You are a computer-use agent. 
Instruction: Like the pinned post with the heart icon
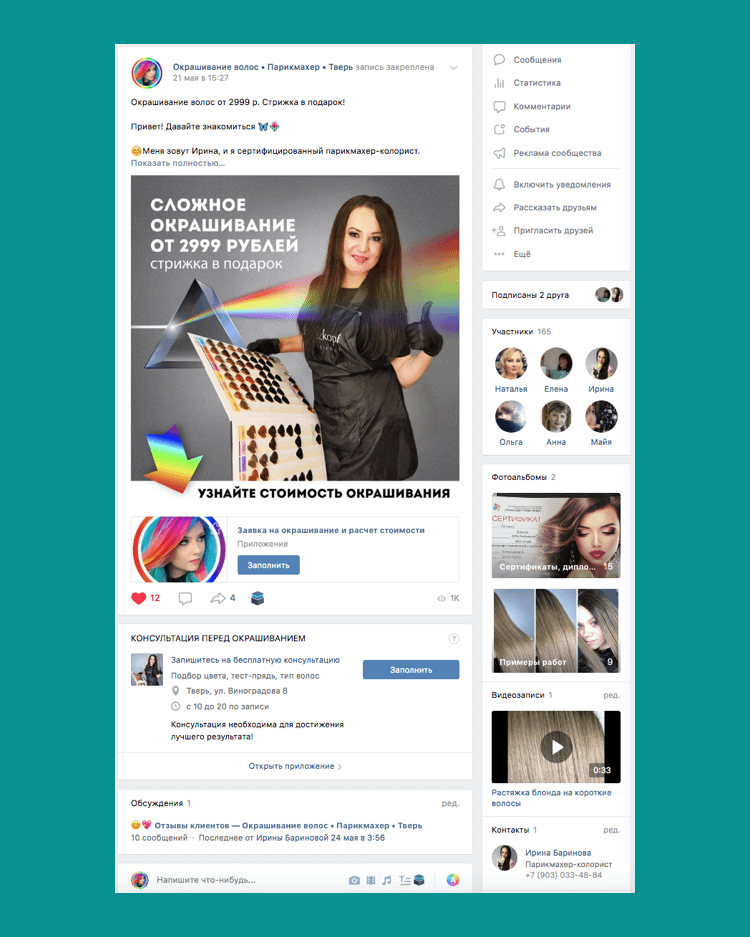click(x=139, y=598)
